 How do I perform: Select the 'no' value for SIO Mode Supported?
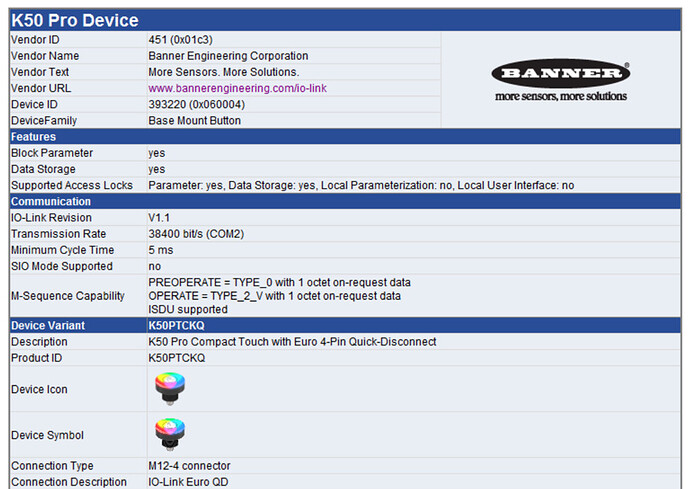coord(154,266)
